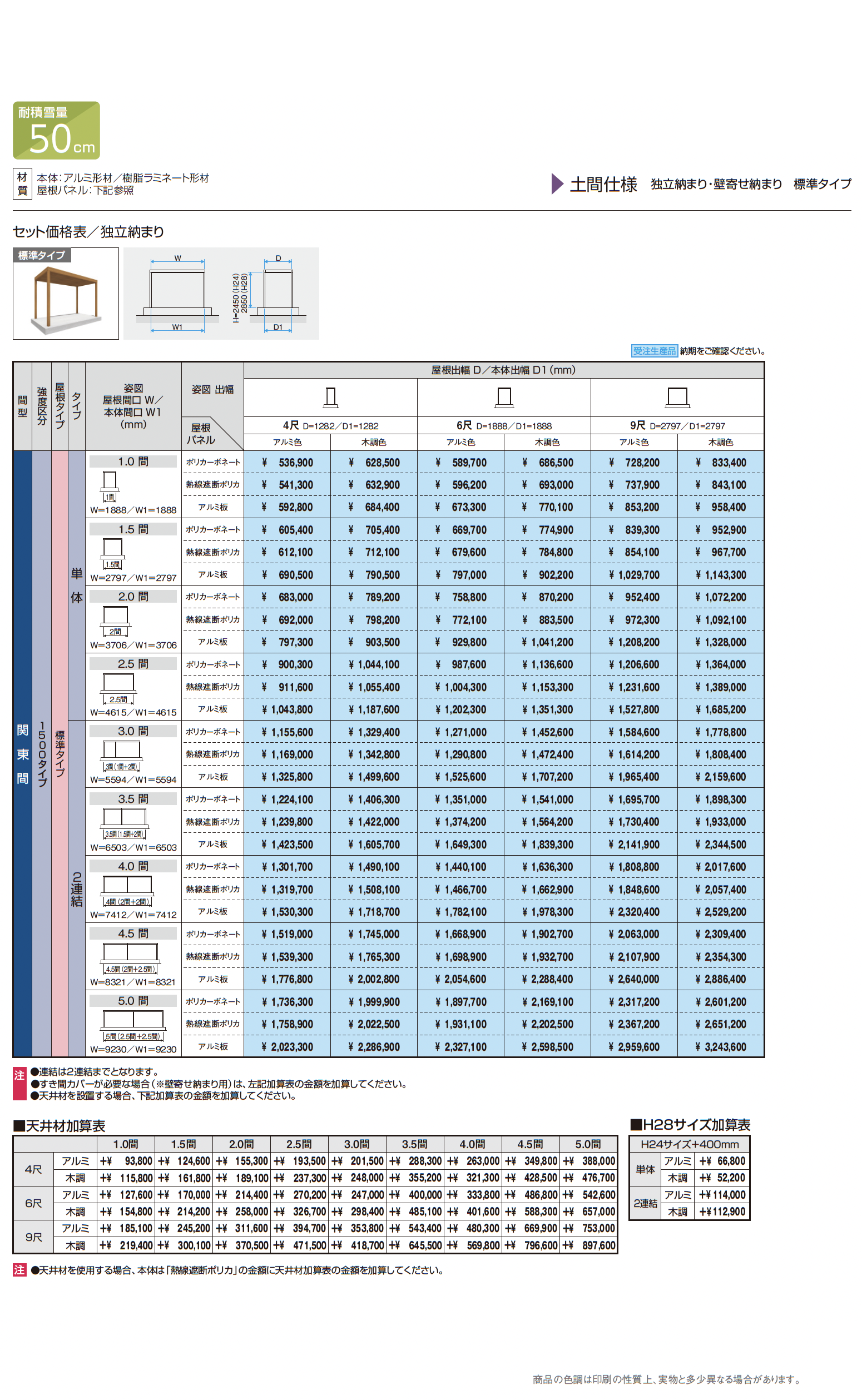The height and width of the screenshot is (1400, 862).
Task: Click the W/W1 front dimension diagram
Action: (x=177, y=294)
